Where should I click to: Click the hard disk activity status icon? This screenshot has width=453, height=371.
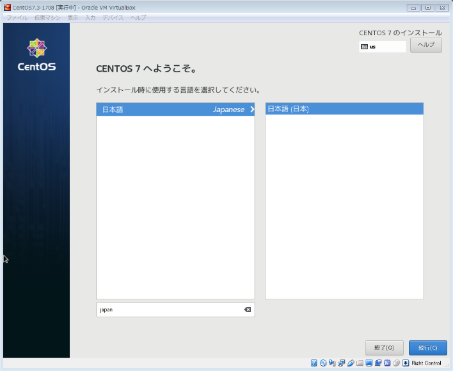click(314, 363)
